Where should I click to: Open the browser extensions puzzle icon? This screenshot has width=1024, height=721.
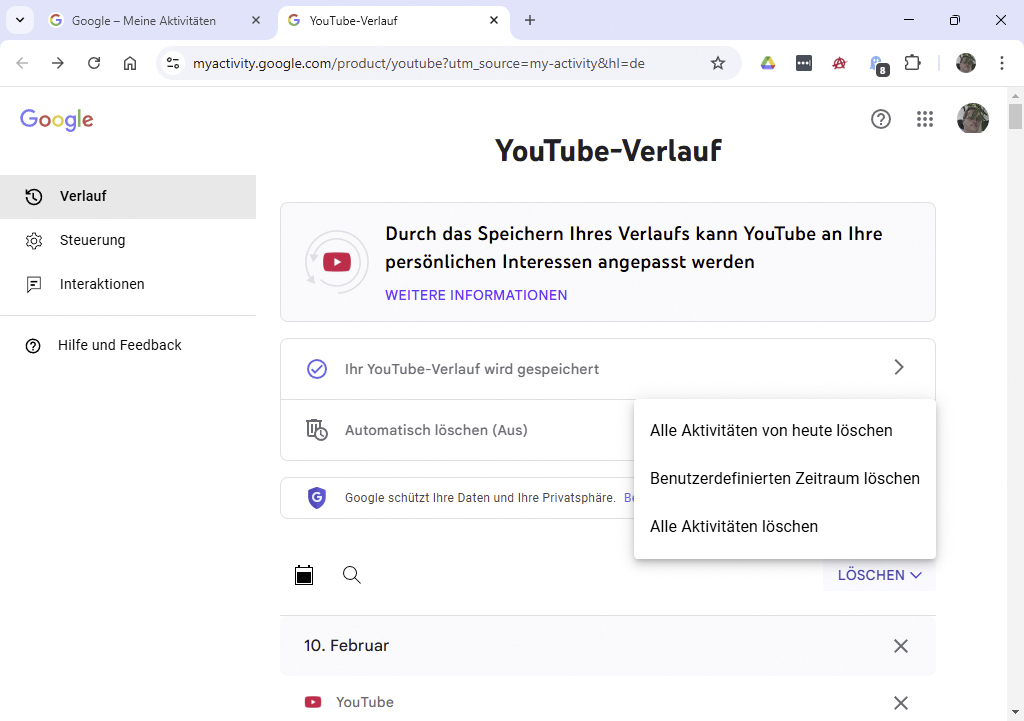pos(913,62)
